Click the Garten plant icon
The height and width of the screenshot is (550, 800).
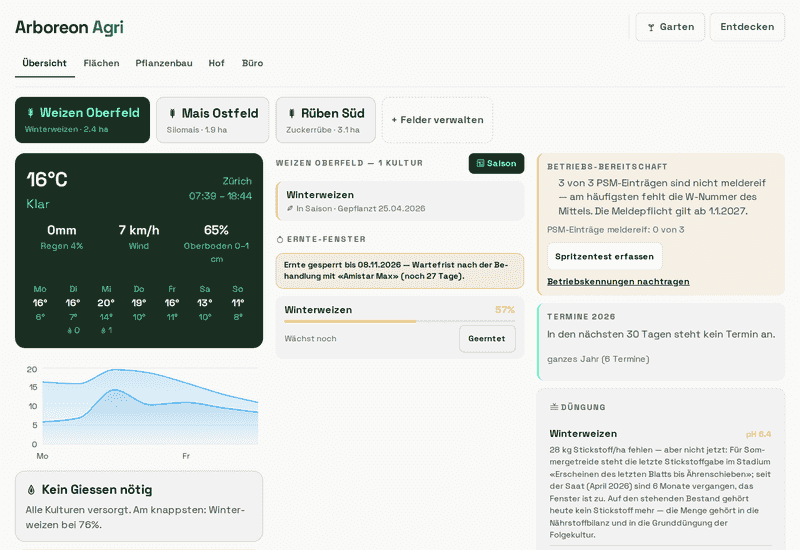(x=651, y=28)
